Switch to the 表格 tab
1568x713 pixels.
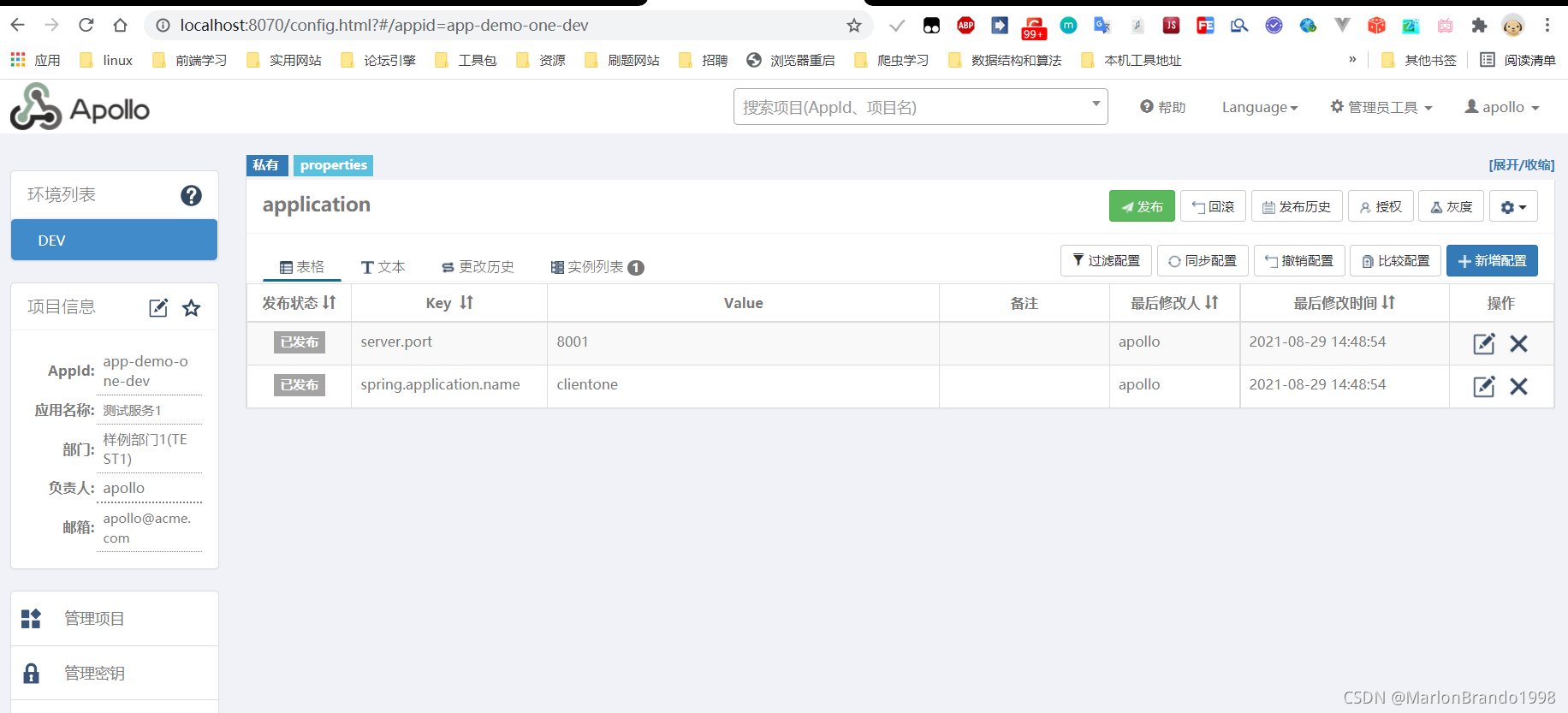coord(302,267)
